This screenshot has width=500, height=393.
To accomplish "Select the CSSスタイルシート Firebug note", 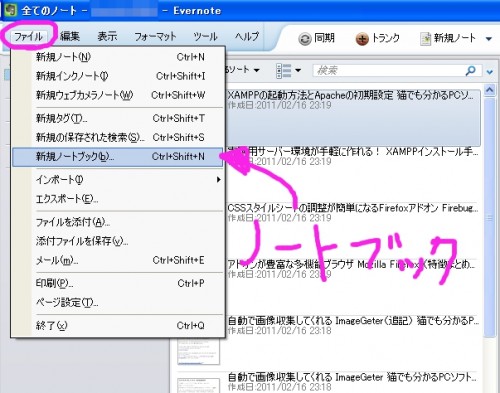I will point(353,231).
